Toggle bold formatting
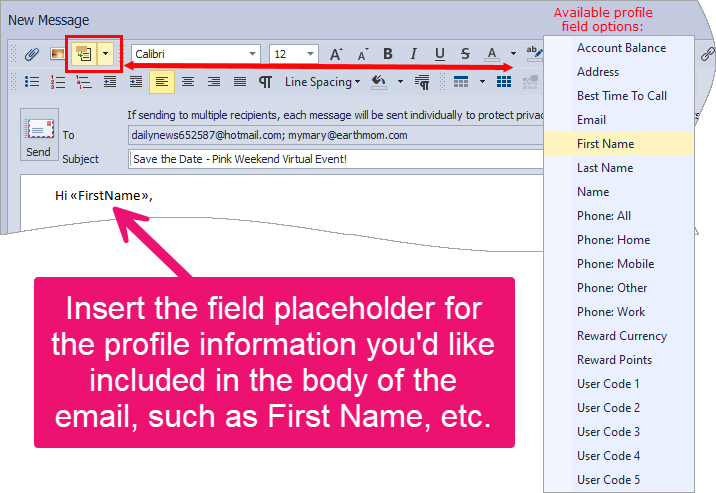716x493 pixels. point(388,54)
